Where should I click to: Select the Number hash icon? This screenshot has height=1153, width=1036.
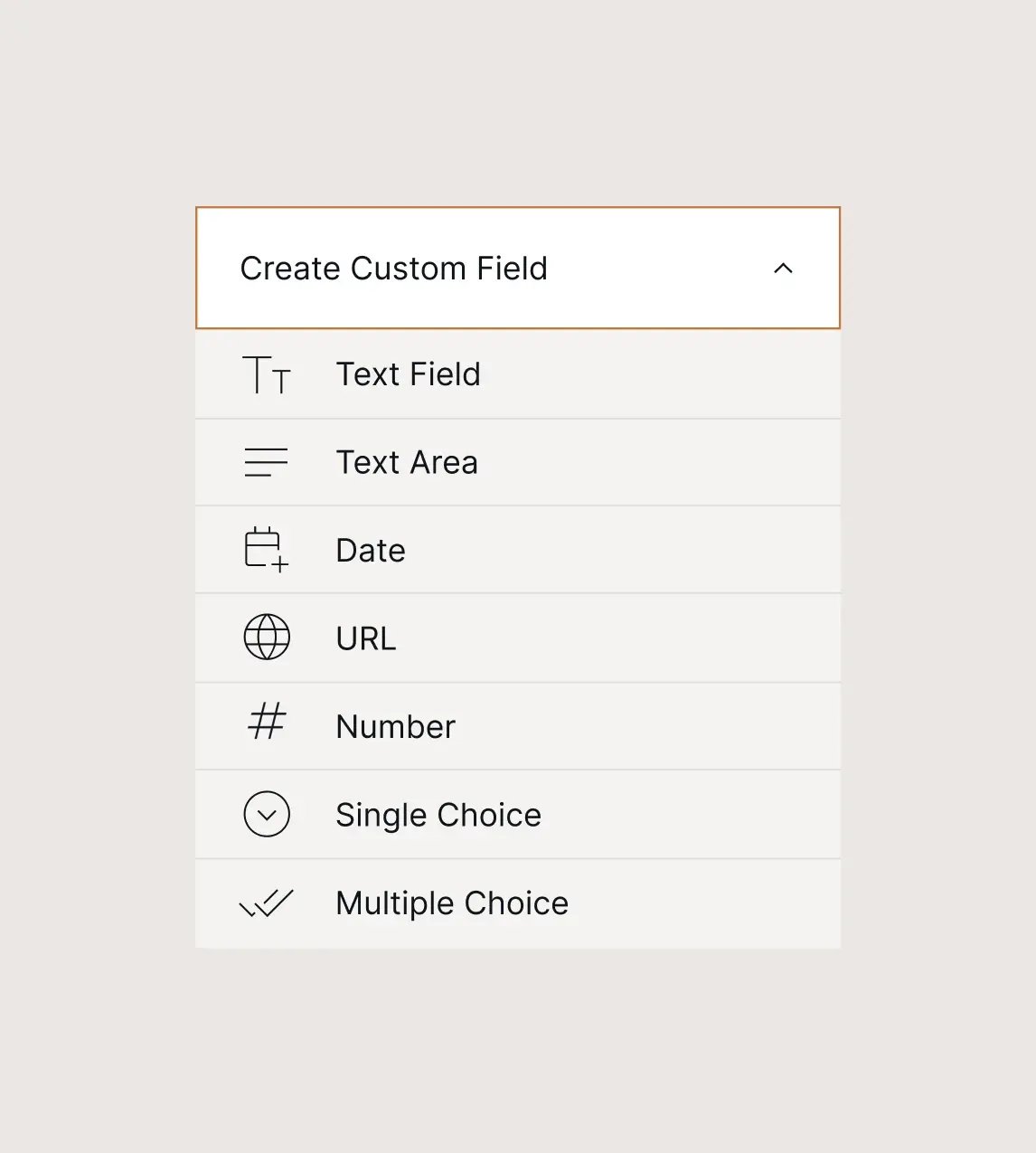point(267,725)
